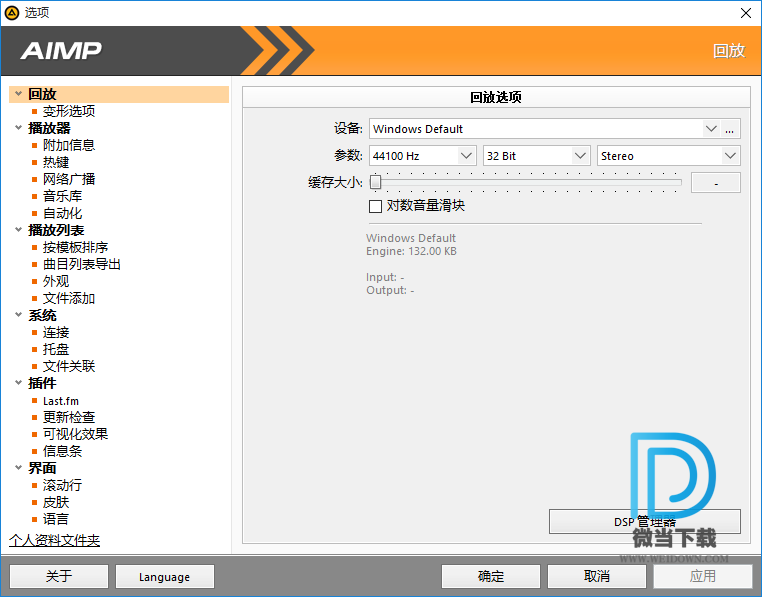
Task: Open the 托盘 settings page
Action: coord(56,349)
